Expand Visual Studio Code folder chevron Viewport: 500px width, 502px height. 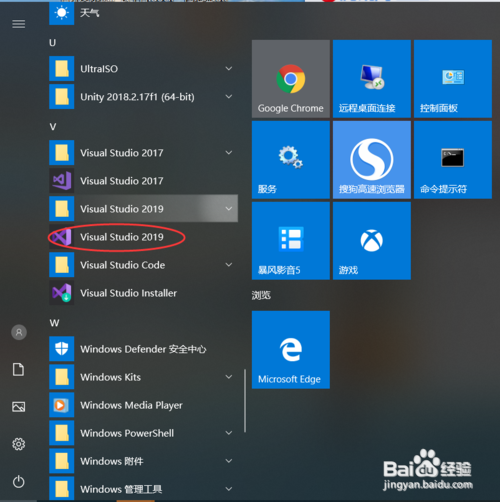[229, 265]
